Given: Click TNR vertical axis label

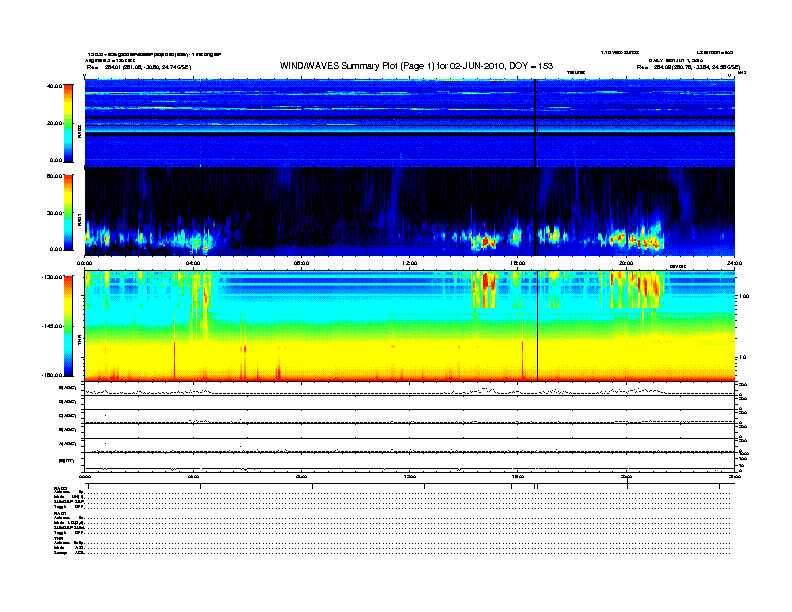Looking at the screenshot, I should coord(79,341).
